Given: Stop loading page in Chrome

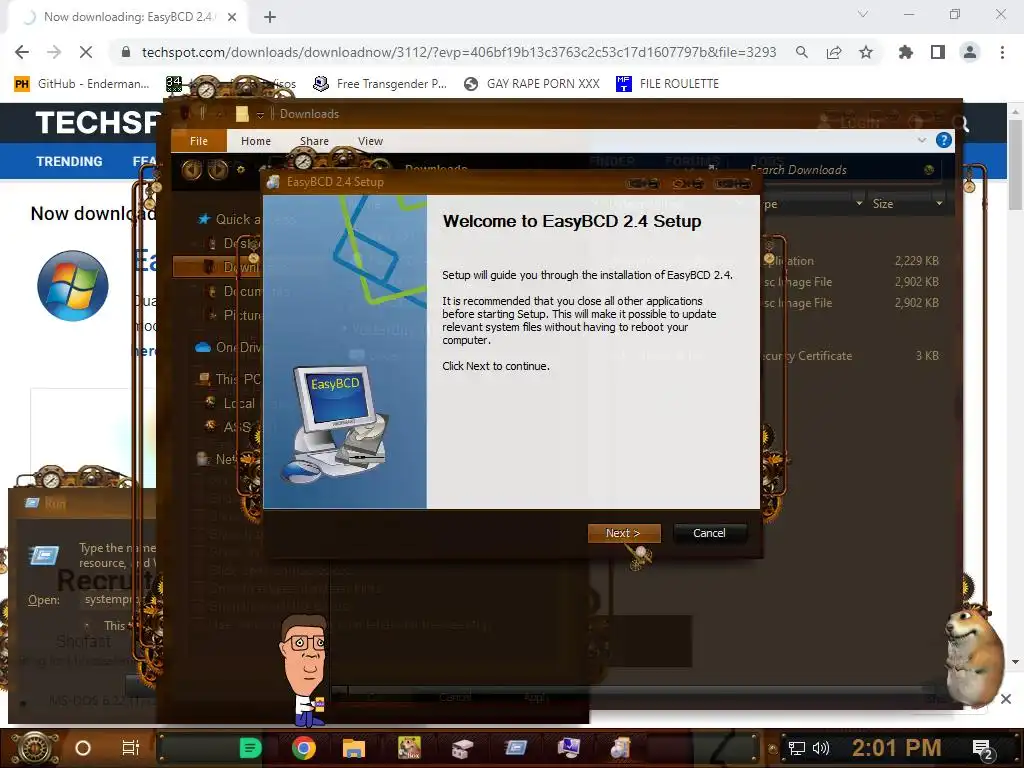Looking at the screenshot, I should coord(86,52).
